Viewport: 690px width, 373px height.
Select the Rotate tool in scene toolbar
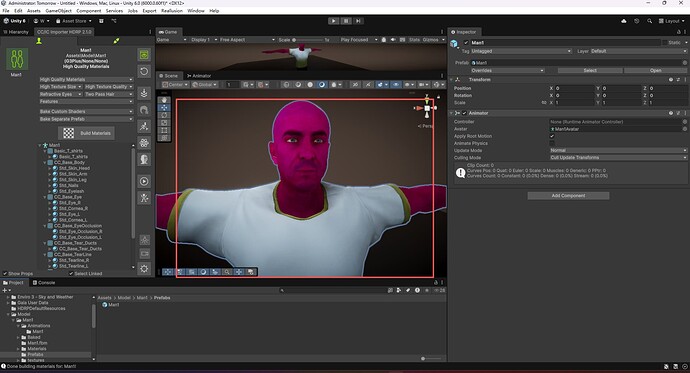coord(164,115)
